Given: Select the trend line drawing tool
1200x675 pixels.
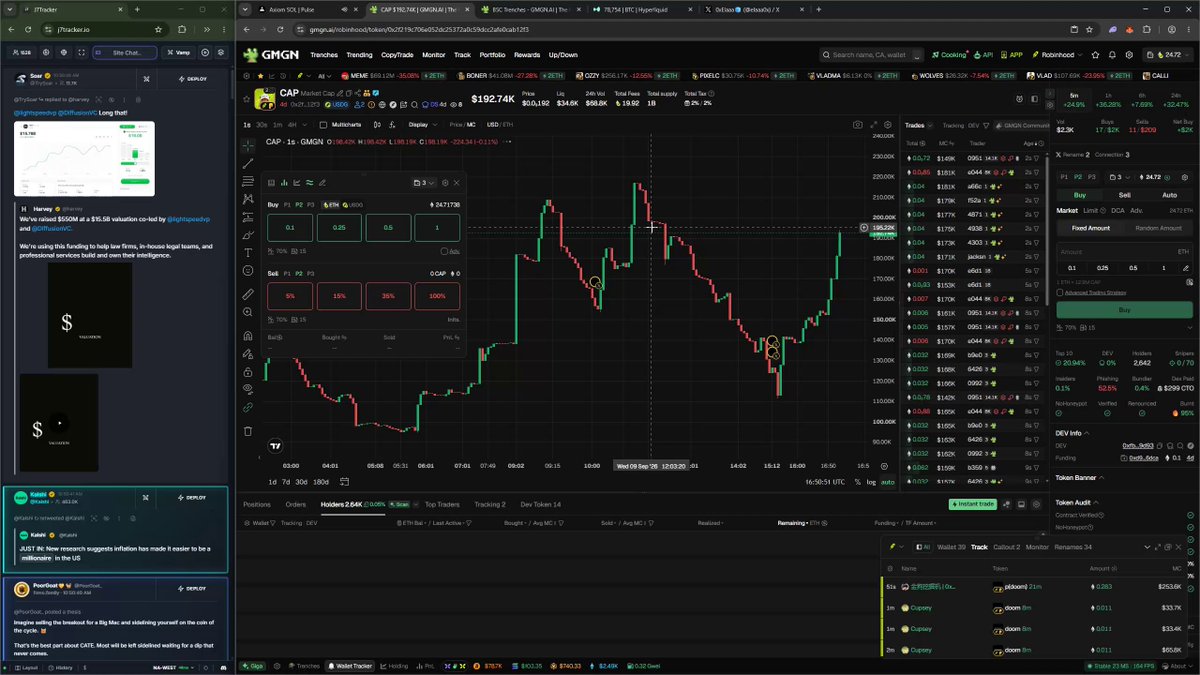Looking at the screenshot, I should pos(248,164).
